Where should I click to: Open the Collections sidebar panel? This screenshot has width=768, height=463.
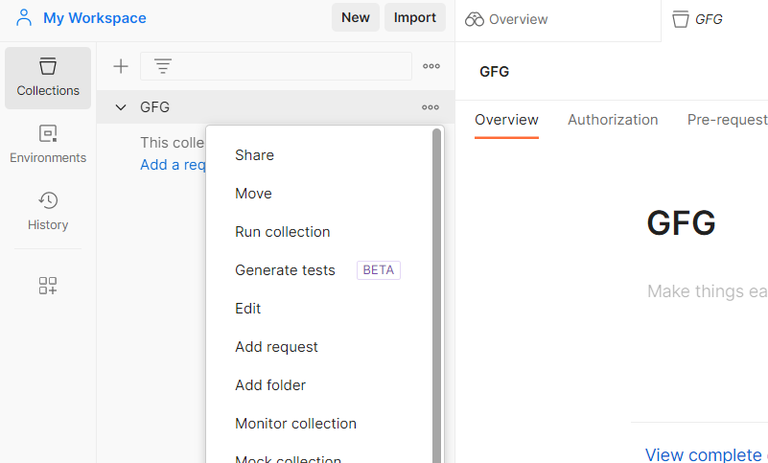click(48, 77)
